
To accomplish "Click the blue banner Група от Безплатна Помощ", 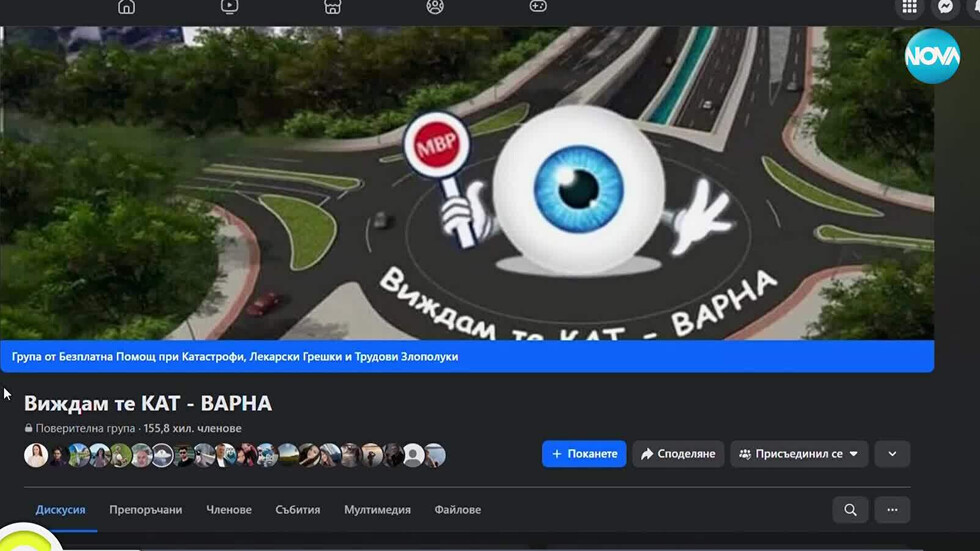I will pos(467,357).
